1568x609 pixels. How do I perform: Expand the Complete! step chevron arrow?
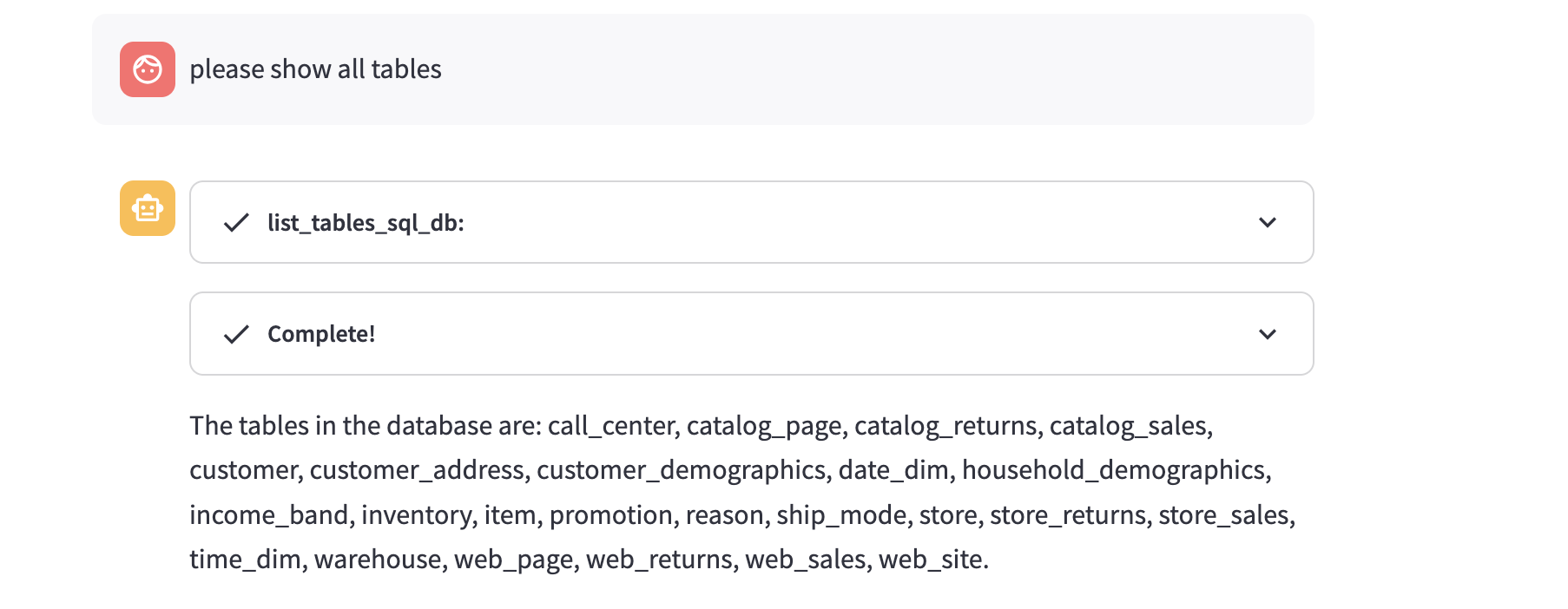[x=1267, y=334]
